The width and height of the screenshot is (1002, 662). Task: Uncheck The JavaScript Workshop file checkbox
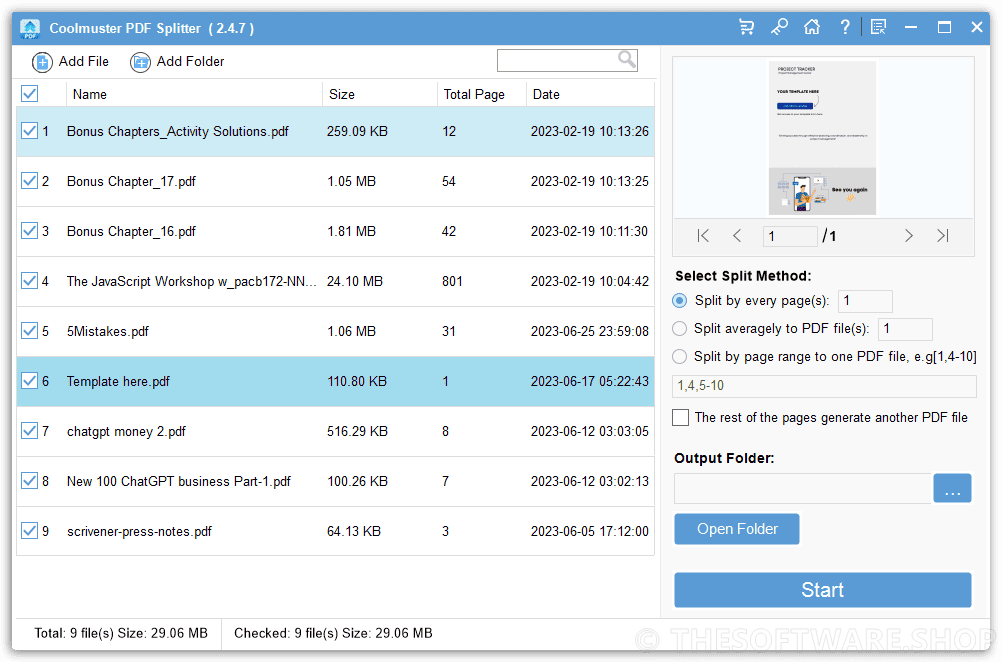point(29,281)
